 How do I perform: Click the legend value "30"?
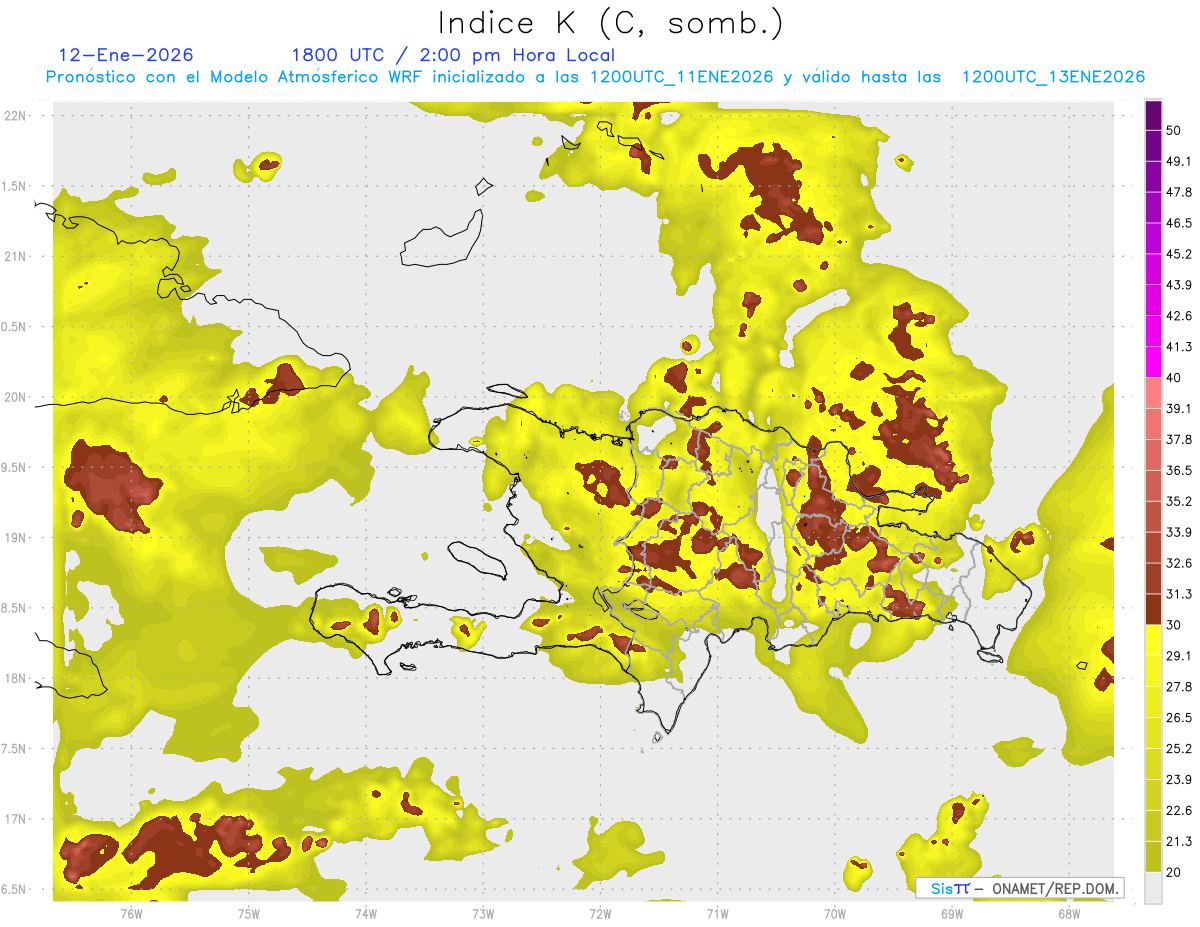pyautogui.click(x=1174, y=625)
